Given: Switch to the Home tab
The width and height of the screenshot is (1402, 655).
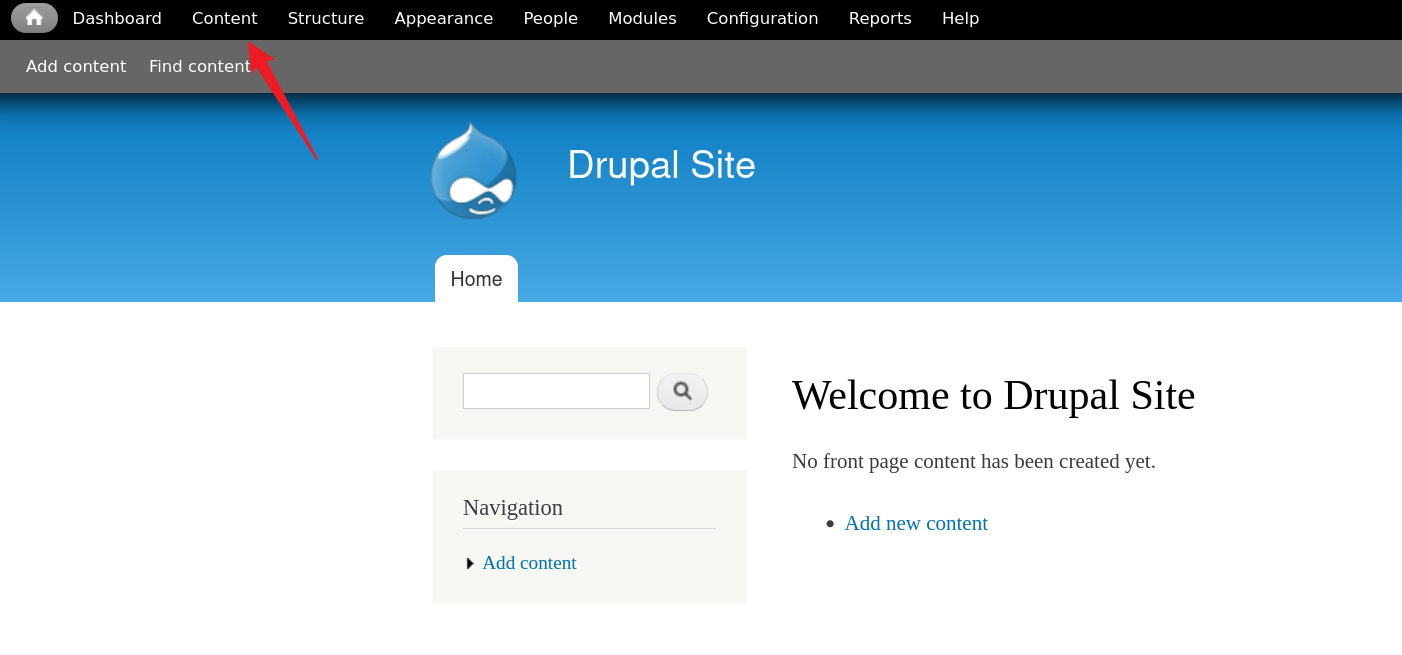Looking at the screenshot, I should point(476,279).
